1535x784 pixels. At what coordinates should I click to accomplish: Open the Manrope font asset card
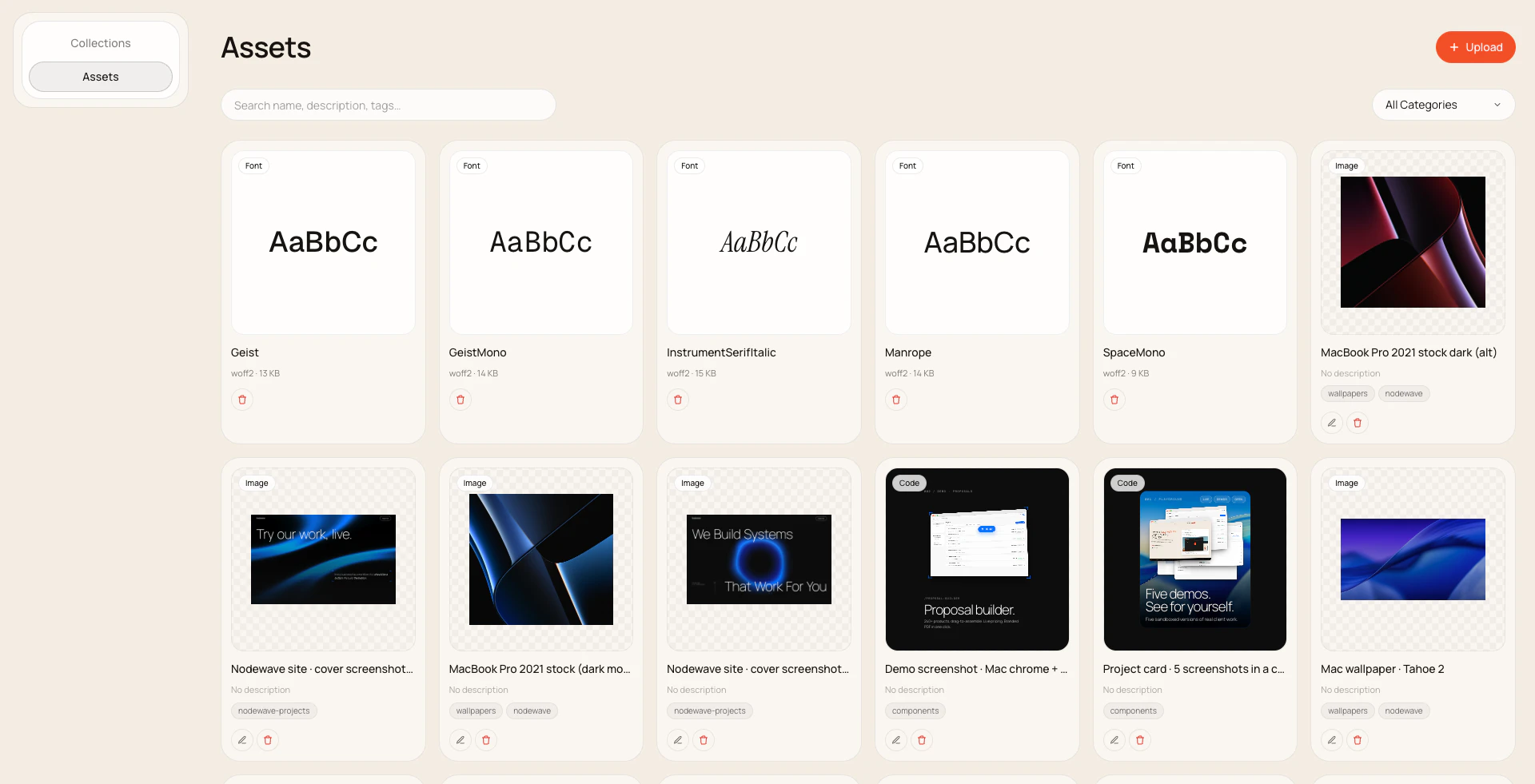point(976,242)
